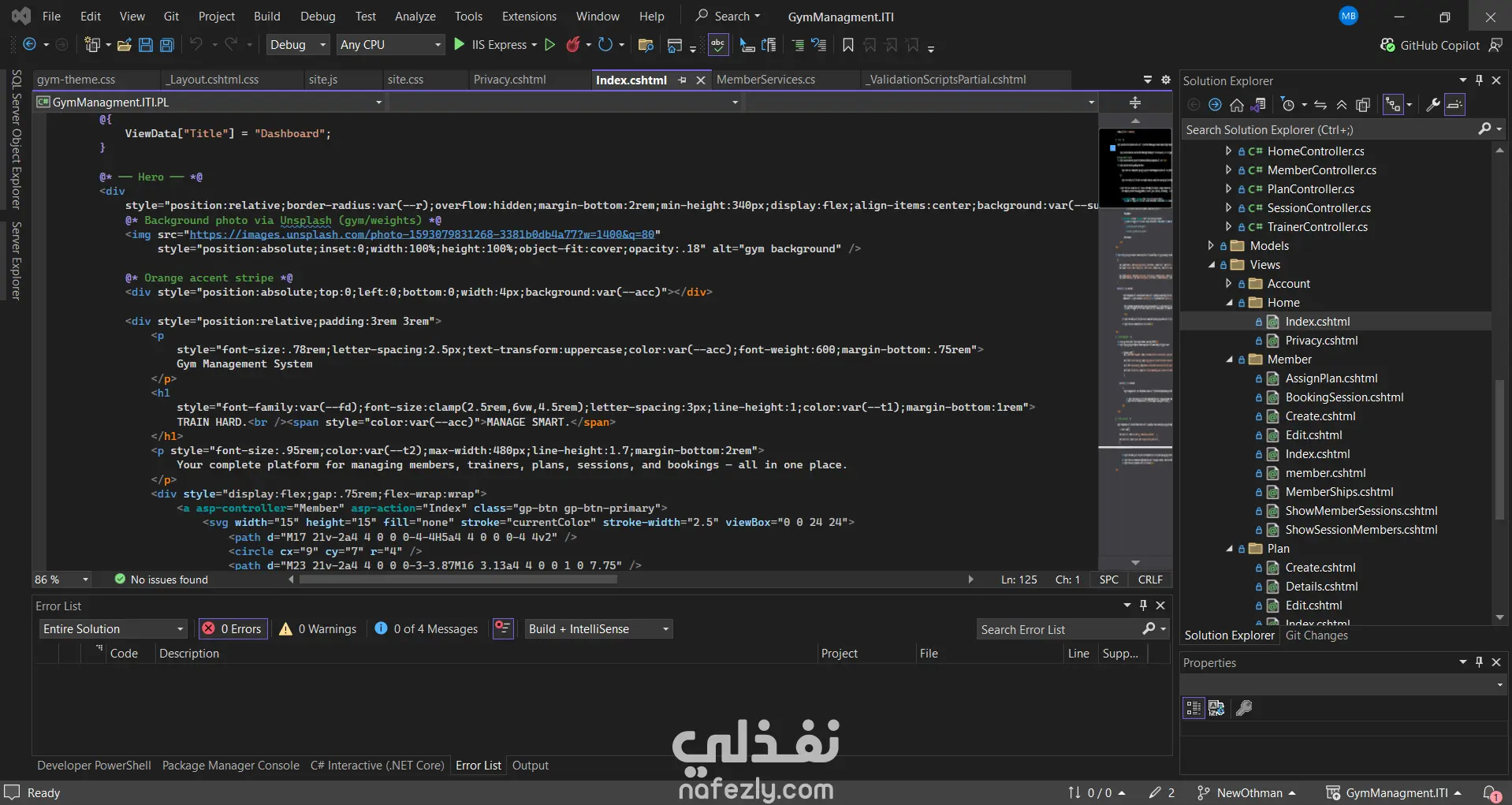Screen dimensions: 1512x805
Task: Click the Categorized icon in Properties panel
Action: coord(1194,708)
